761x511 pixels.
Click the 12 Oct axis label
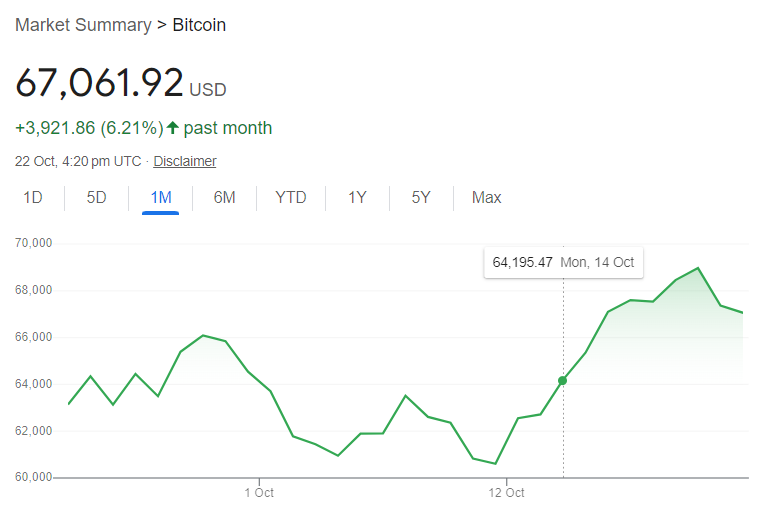506,493
